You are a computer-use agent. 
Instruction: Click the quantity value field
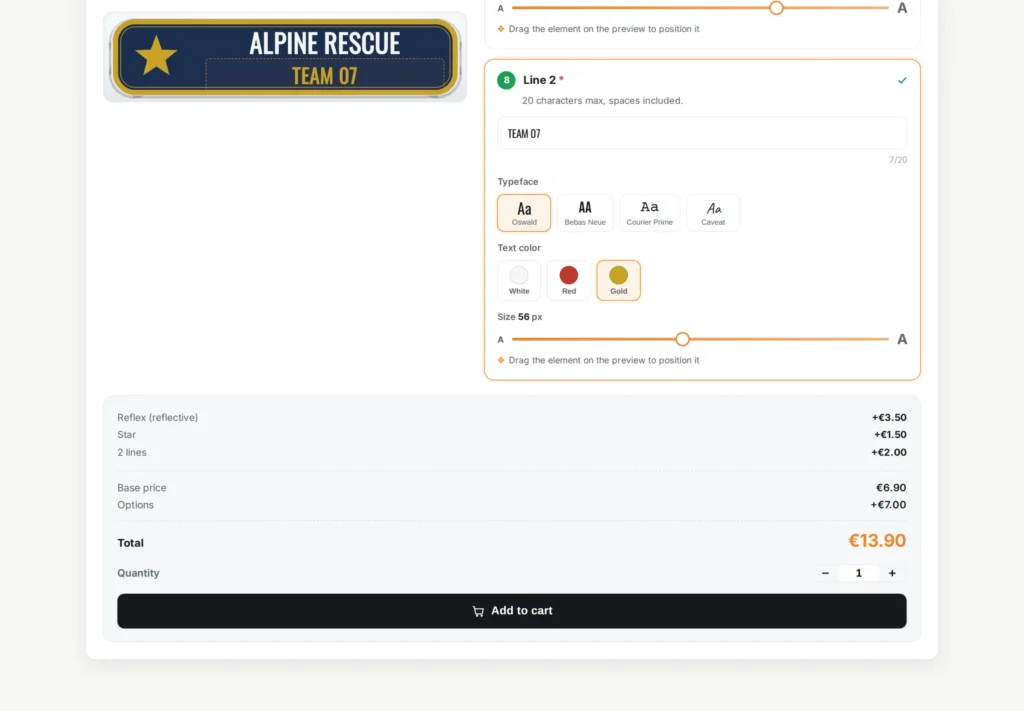coord(859,573)
